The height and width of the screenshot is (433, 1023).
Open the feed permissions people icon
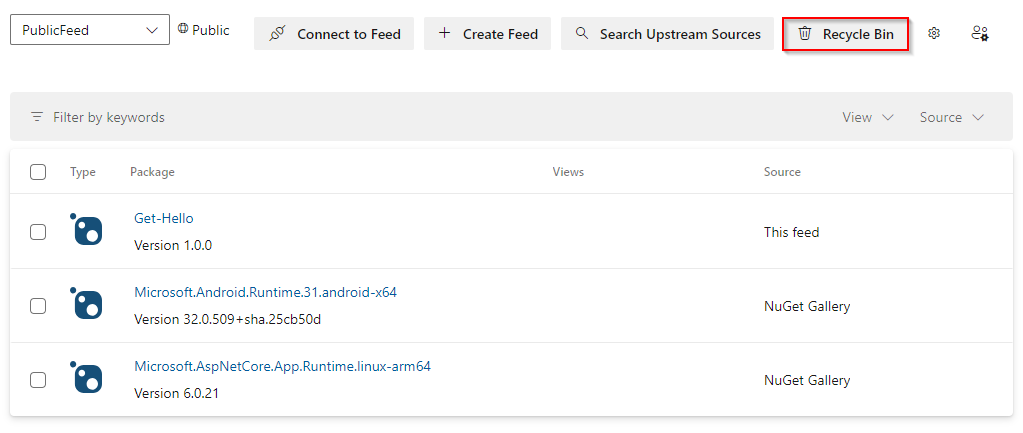click(x=980, y=33)
